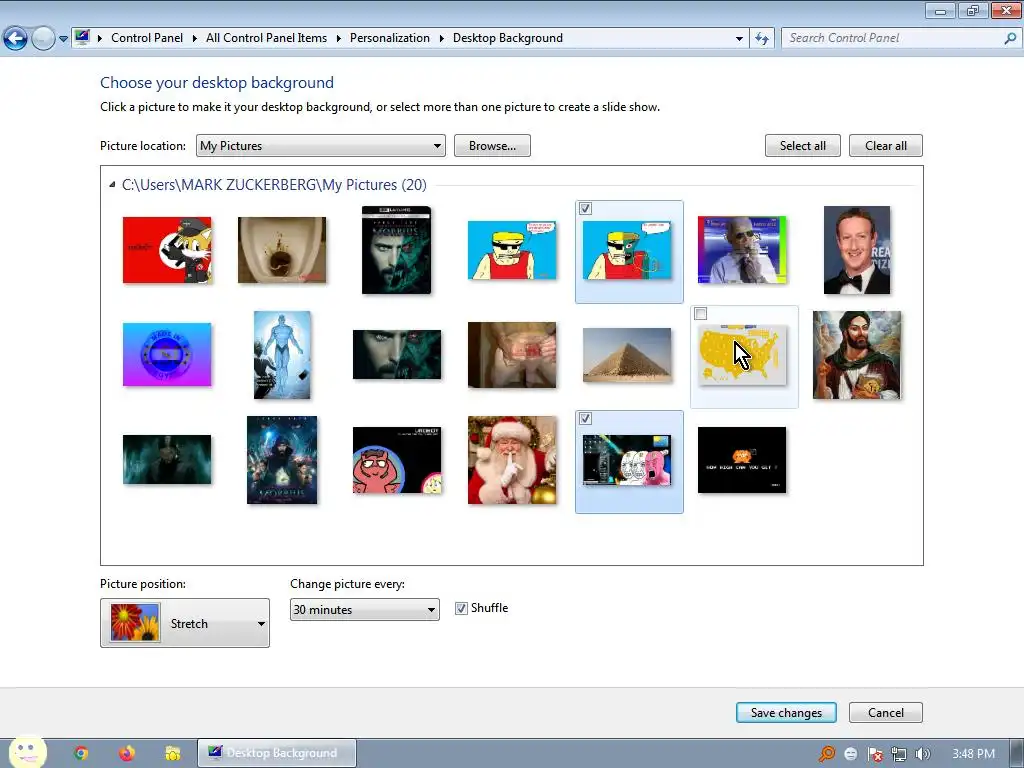Uncheck the green-hat cartoon picture checkbox

[585, 208]
